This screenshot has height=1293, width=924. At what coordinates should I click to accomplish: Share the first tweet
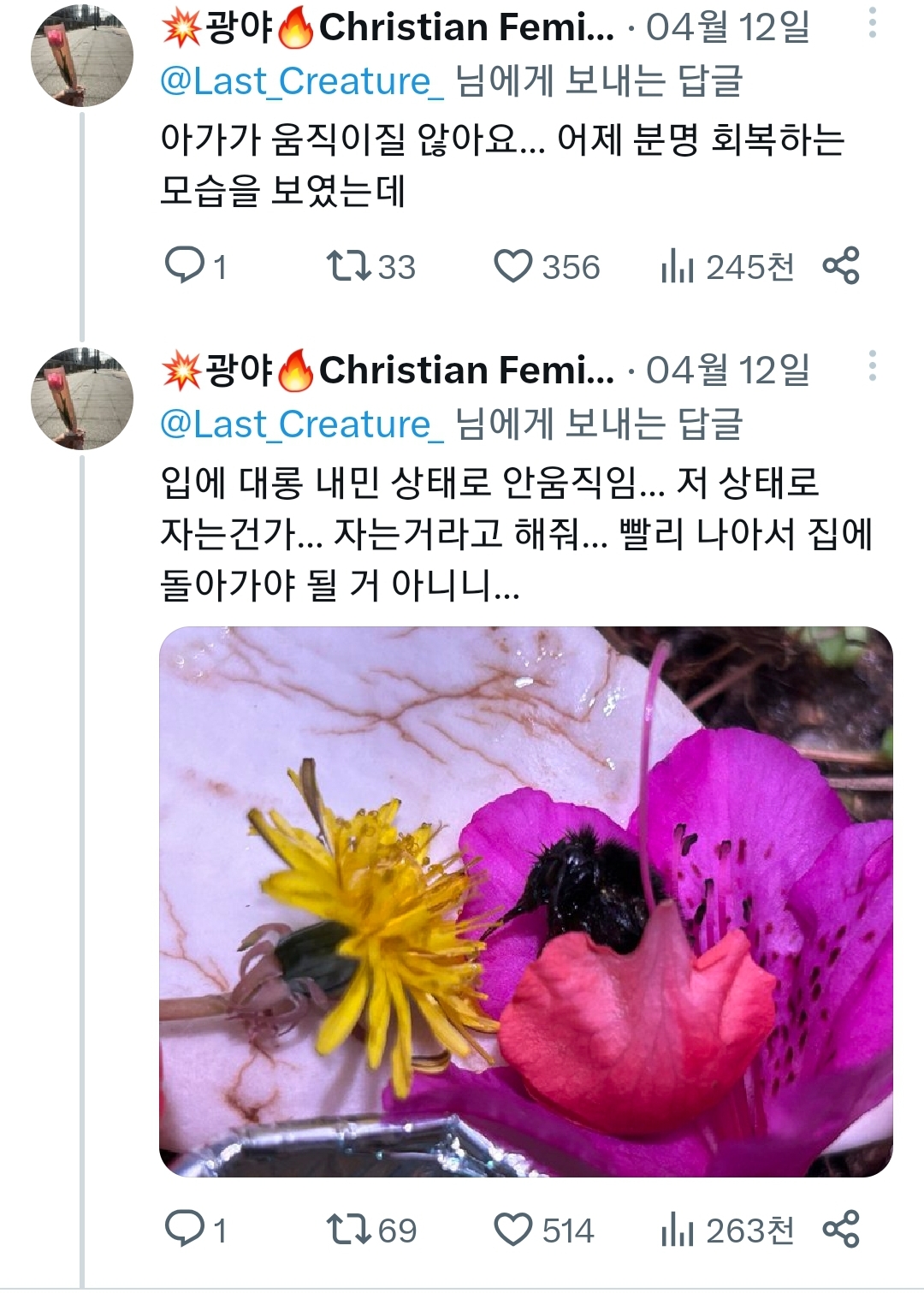pyautogui.click(x=841, y=265)
